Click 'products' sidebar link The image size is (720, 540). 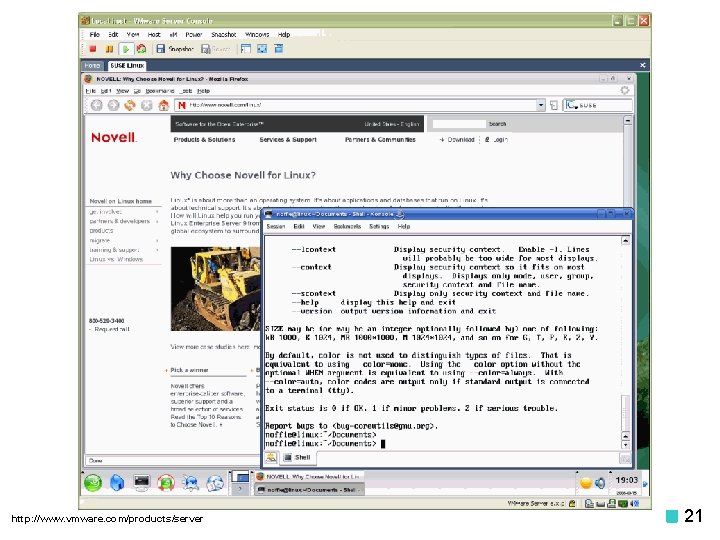point(101,231)
